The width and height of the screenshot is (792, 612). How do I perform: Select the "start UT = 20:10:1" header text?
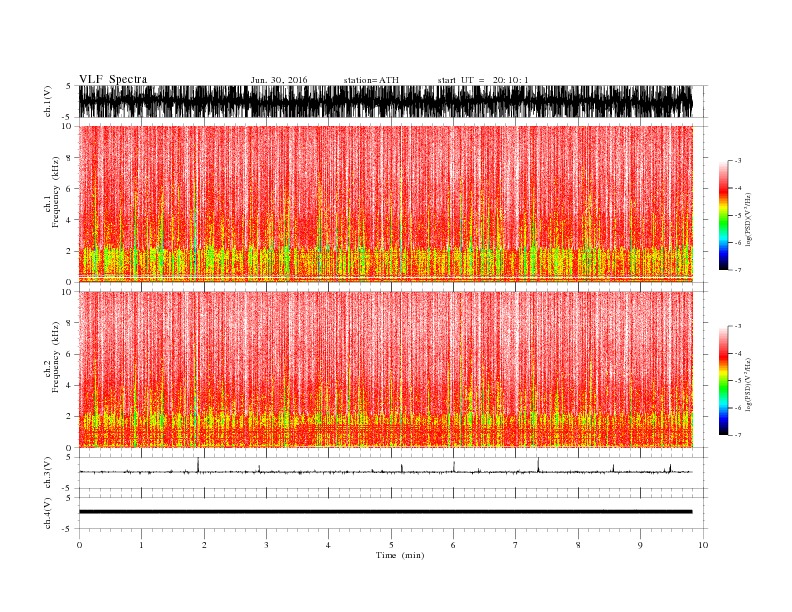click(x=483, y=80)
